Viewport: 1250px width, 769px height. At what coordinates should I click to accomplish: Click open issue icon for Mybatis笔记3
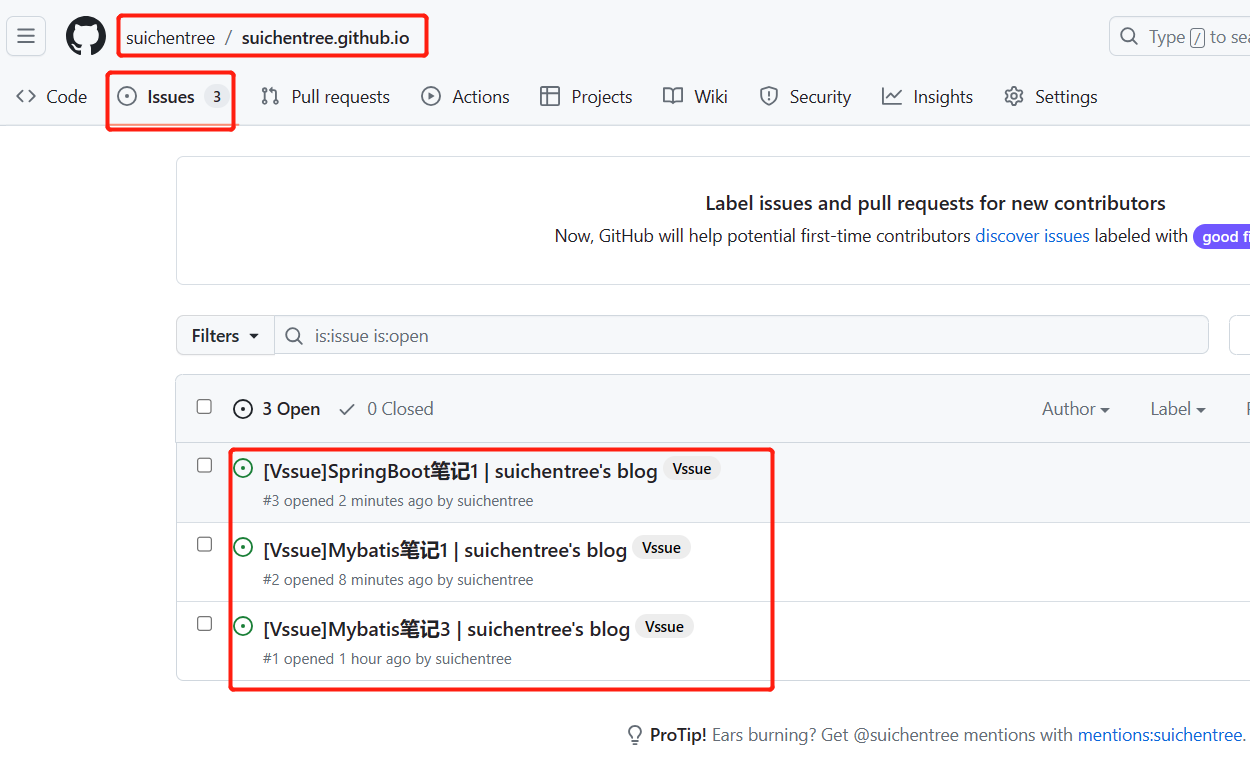click(243, 626)
